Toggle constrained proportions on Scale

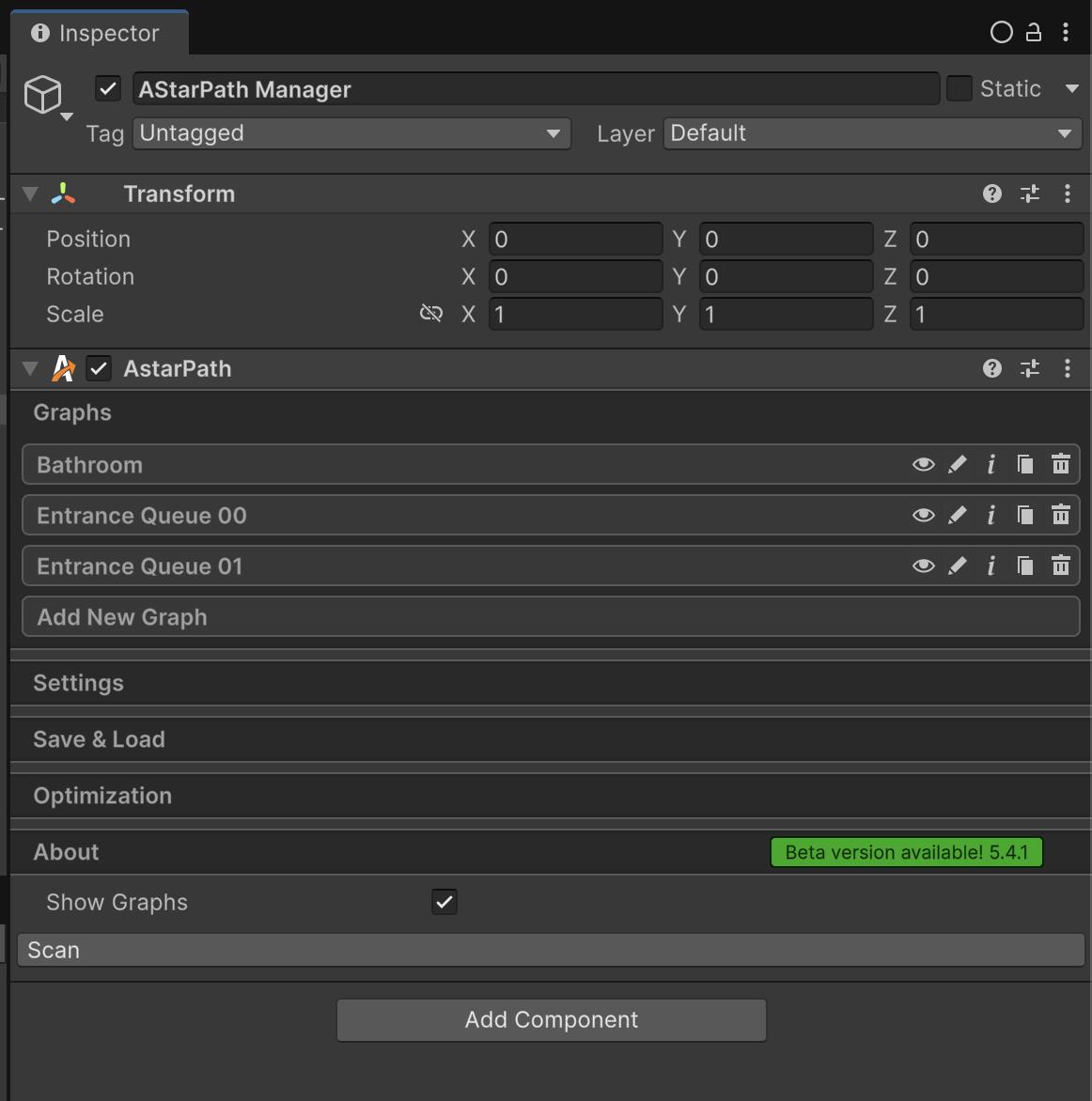tap(430, 314)
